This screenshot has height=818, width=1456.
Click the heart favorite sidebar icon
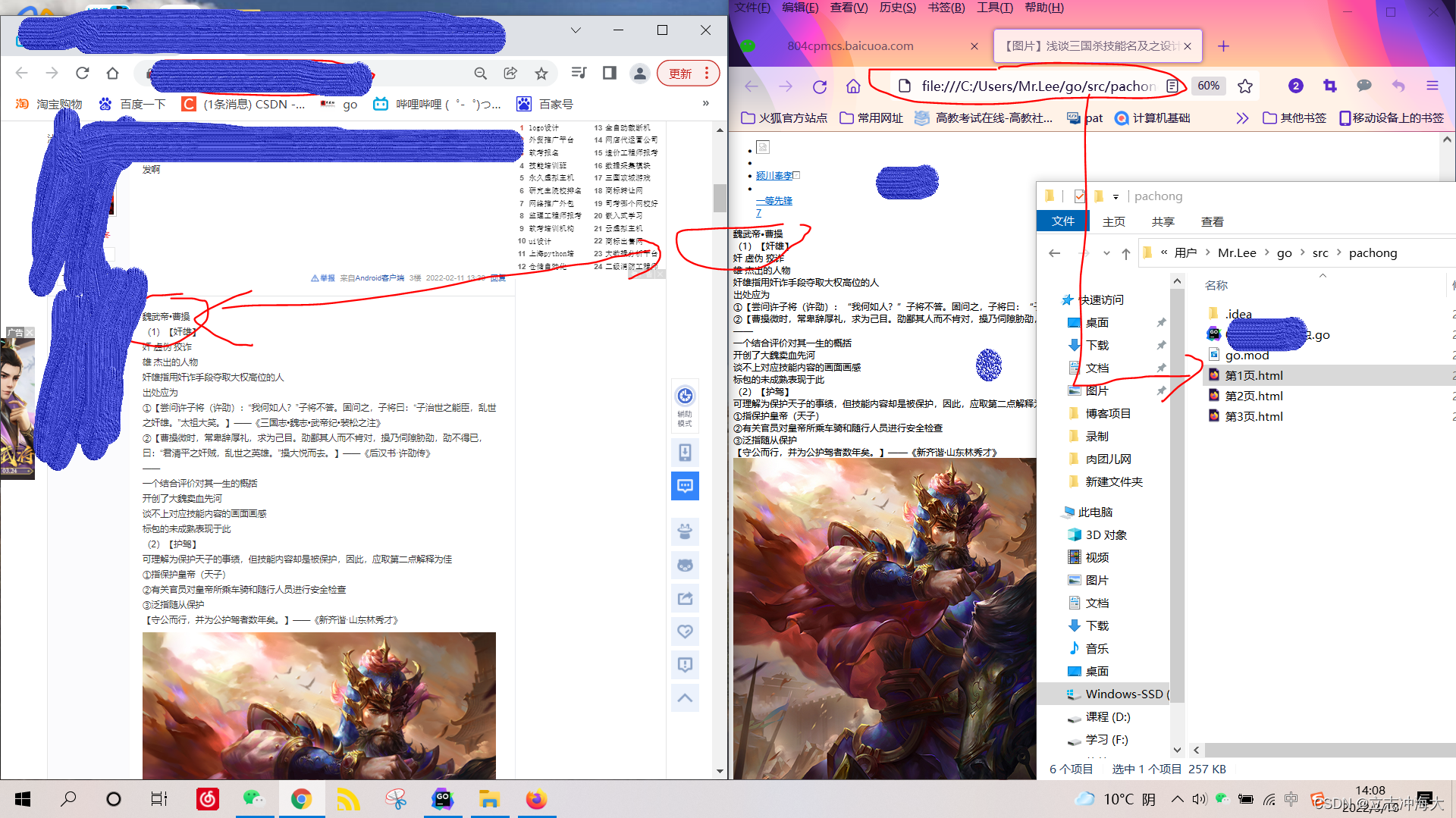click(x=685, y=631)
